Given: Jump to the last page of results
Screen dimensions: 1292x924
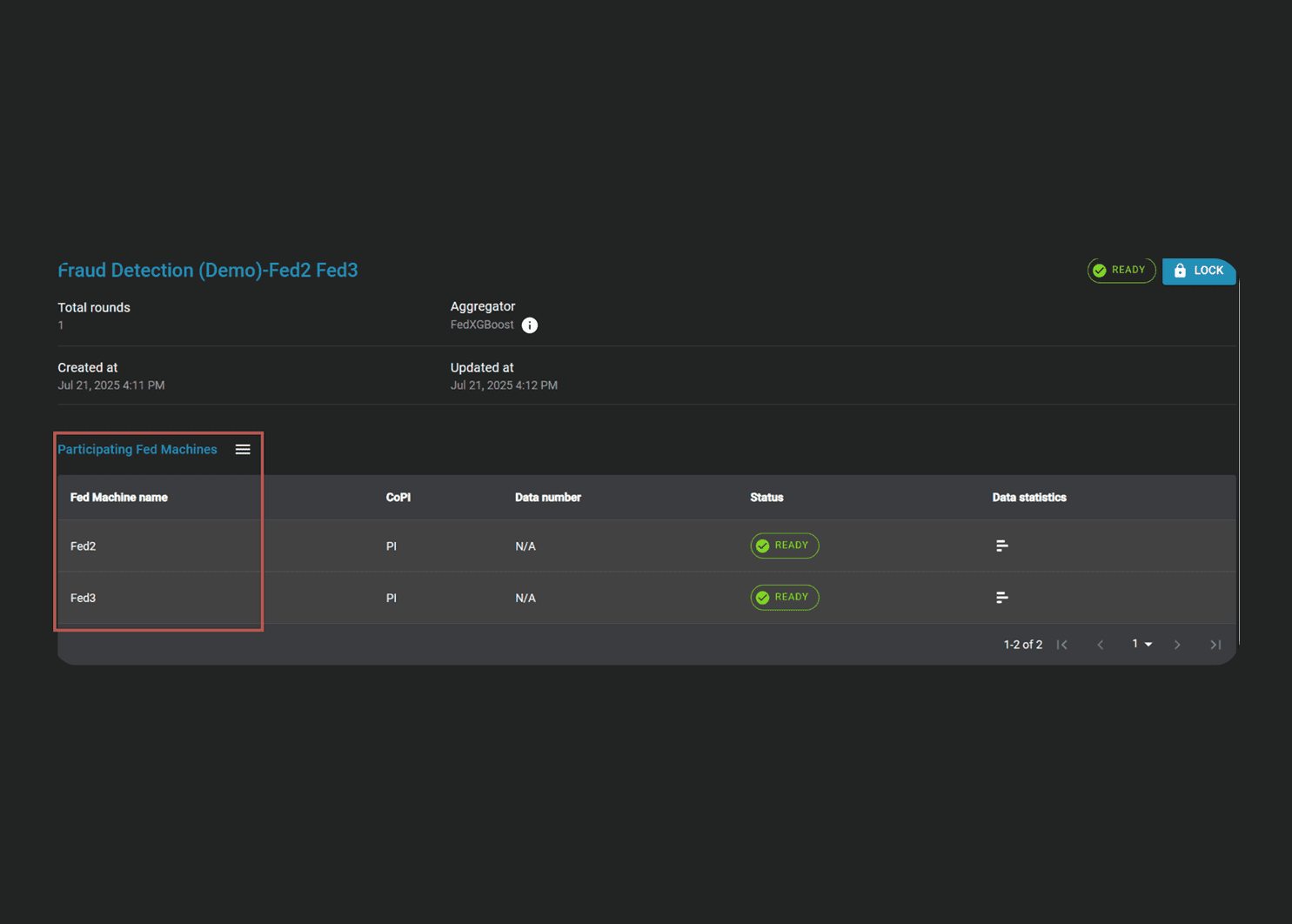Looking at the screenshot, I should click(1215, 645).
